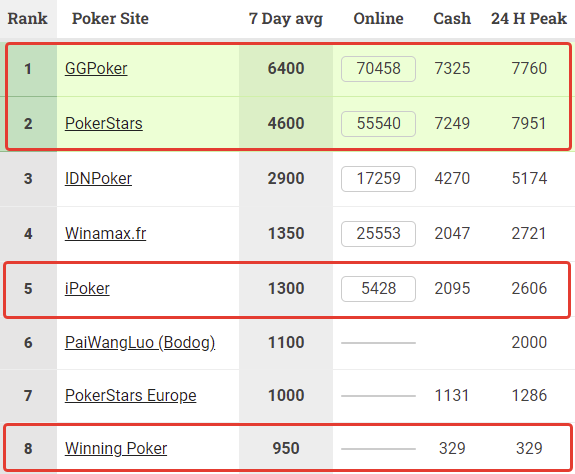Viewport: 575px width, 474px height.
Task: Open the PokerStars site link
Action: pyautogui.click(x=104, y=124)
